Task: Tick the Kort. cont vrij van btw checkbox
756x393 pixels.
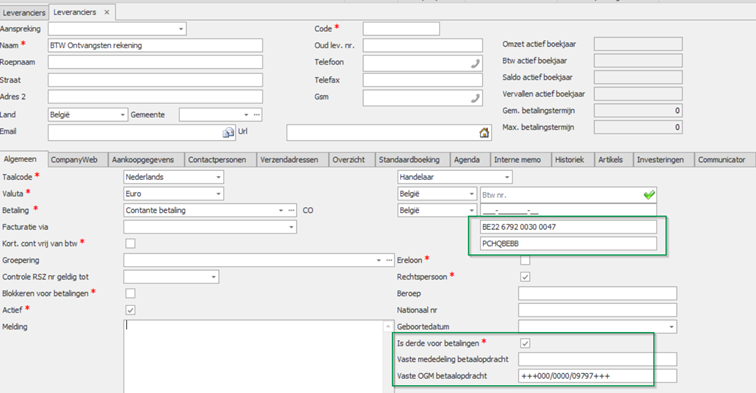Action: 130,244
